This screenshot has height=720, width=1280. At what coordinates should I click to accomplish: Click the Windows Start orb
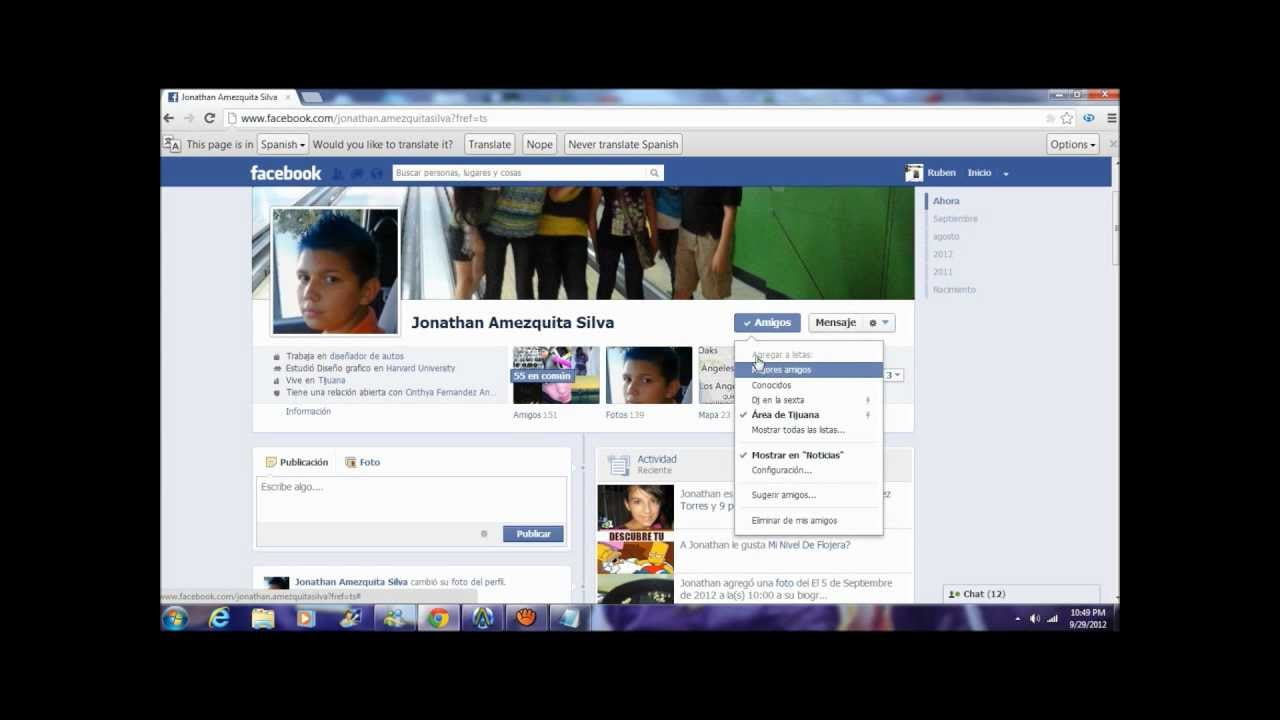coord(176,618)
